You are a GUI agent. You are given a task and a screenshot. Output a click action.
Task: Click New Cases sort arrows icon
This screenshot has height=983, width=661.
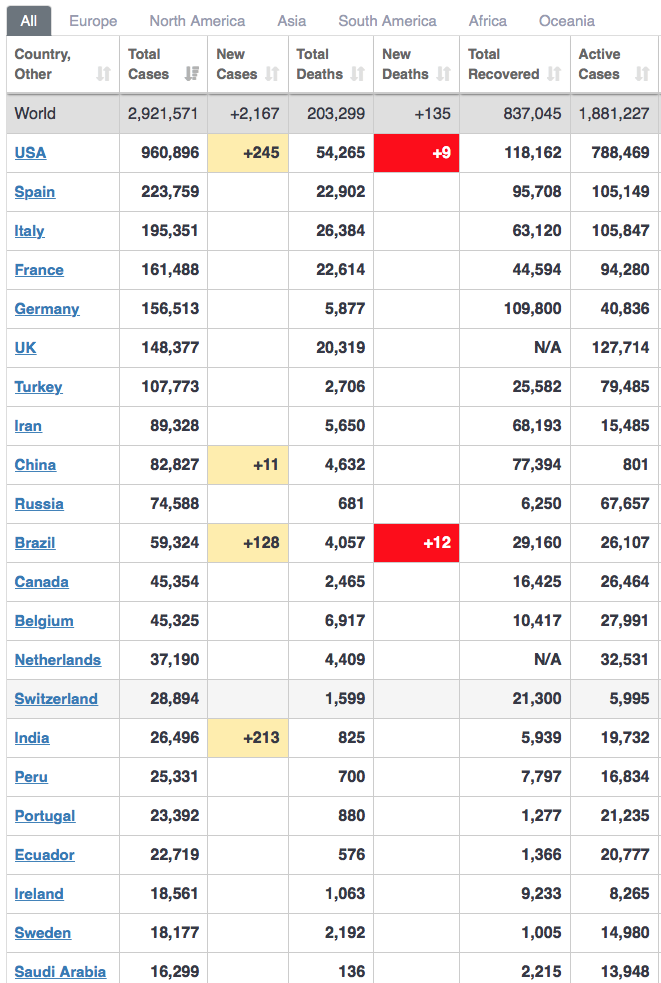272,74
